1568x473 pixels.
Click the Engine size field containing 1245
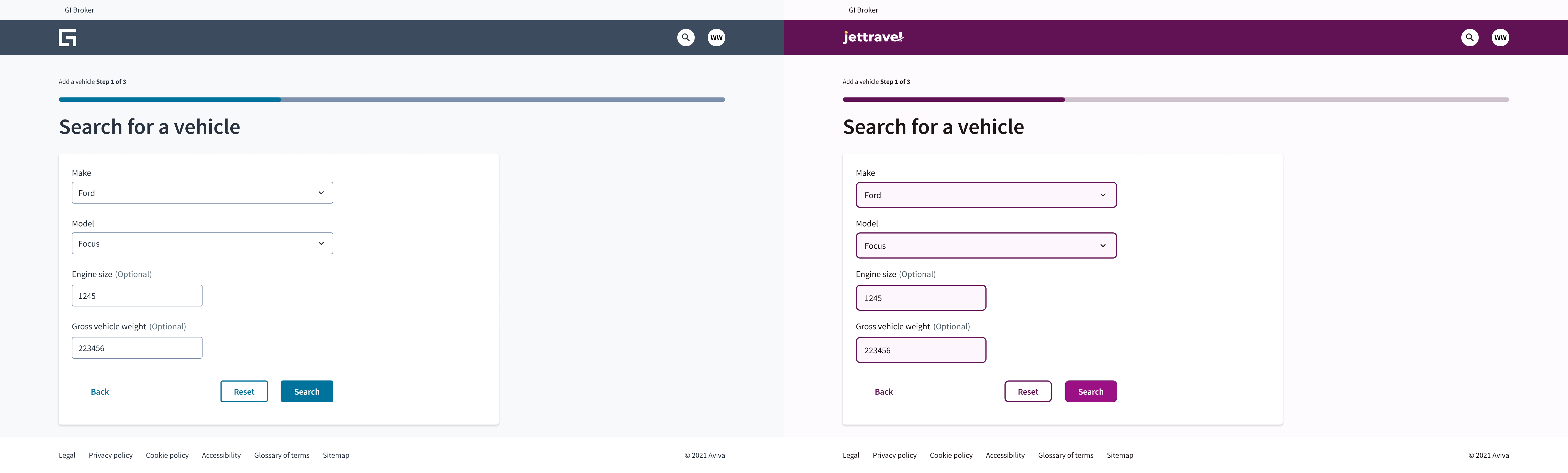click(x=137, y=295)
